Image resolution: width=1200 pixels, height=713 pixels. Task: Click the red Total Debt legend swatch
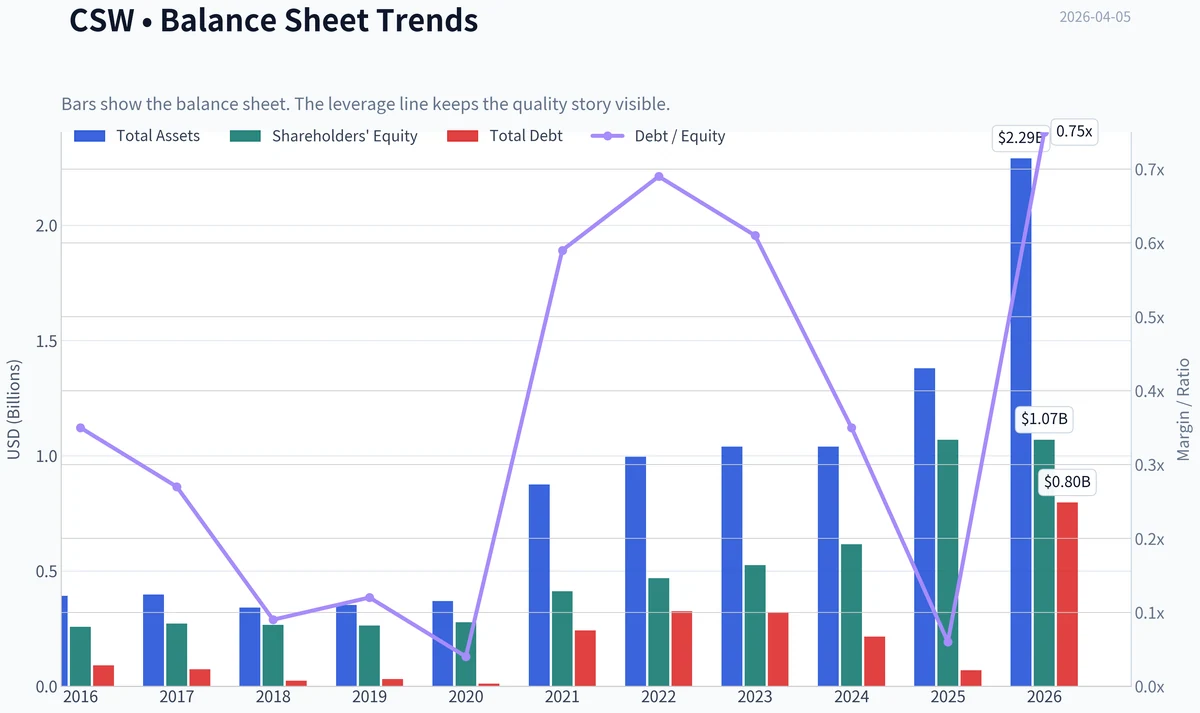coord(462,136)
